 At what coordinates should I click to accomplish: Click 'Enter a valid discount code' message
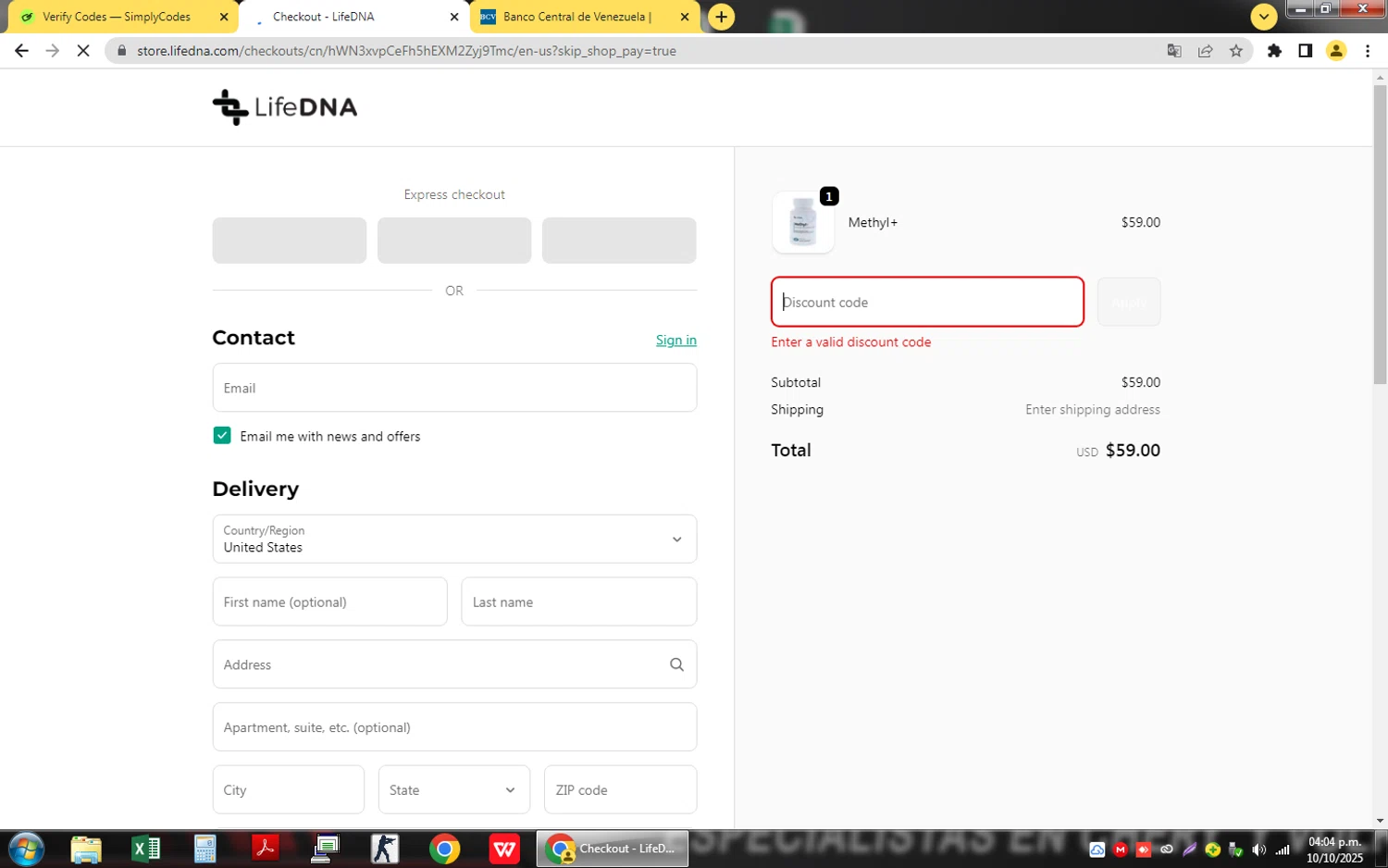tap(851, 341)
